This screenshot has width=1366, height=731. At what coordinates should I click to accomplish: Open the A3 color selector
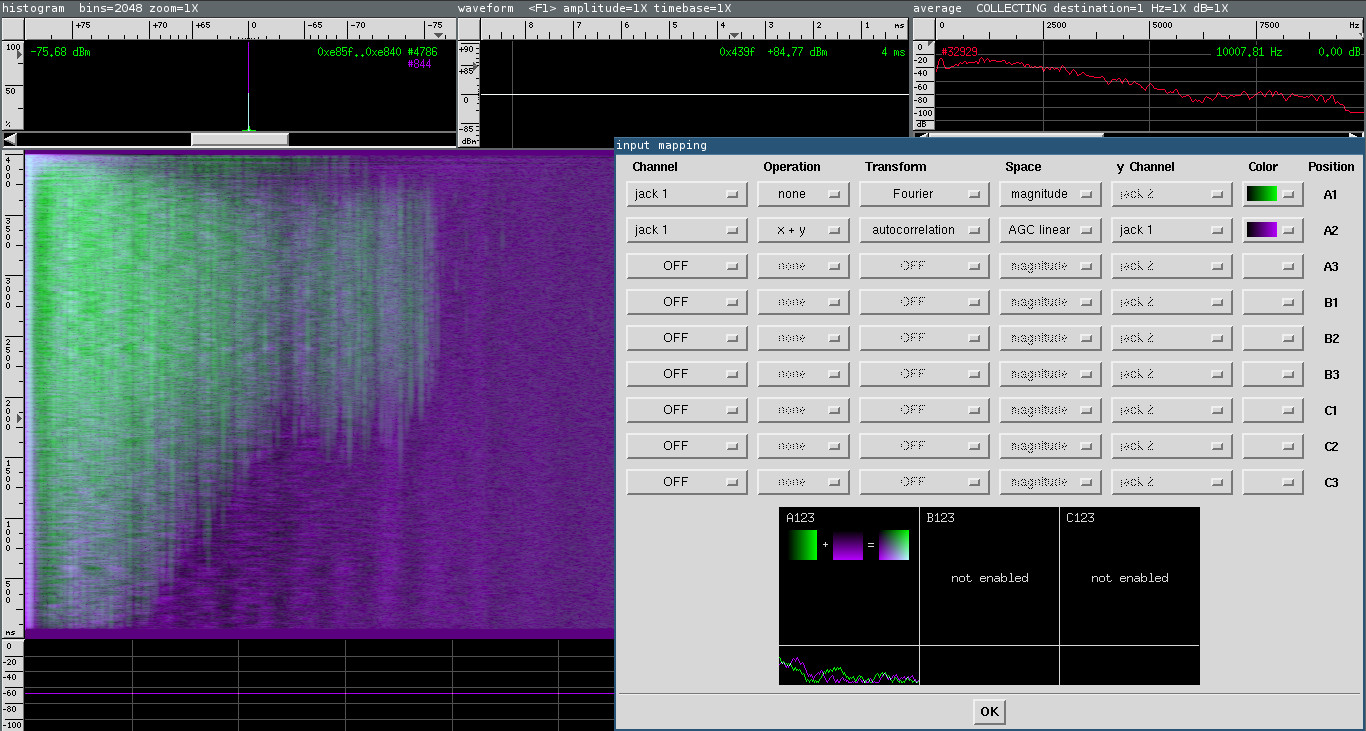(1273, 266)
